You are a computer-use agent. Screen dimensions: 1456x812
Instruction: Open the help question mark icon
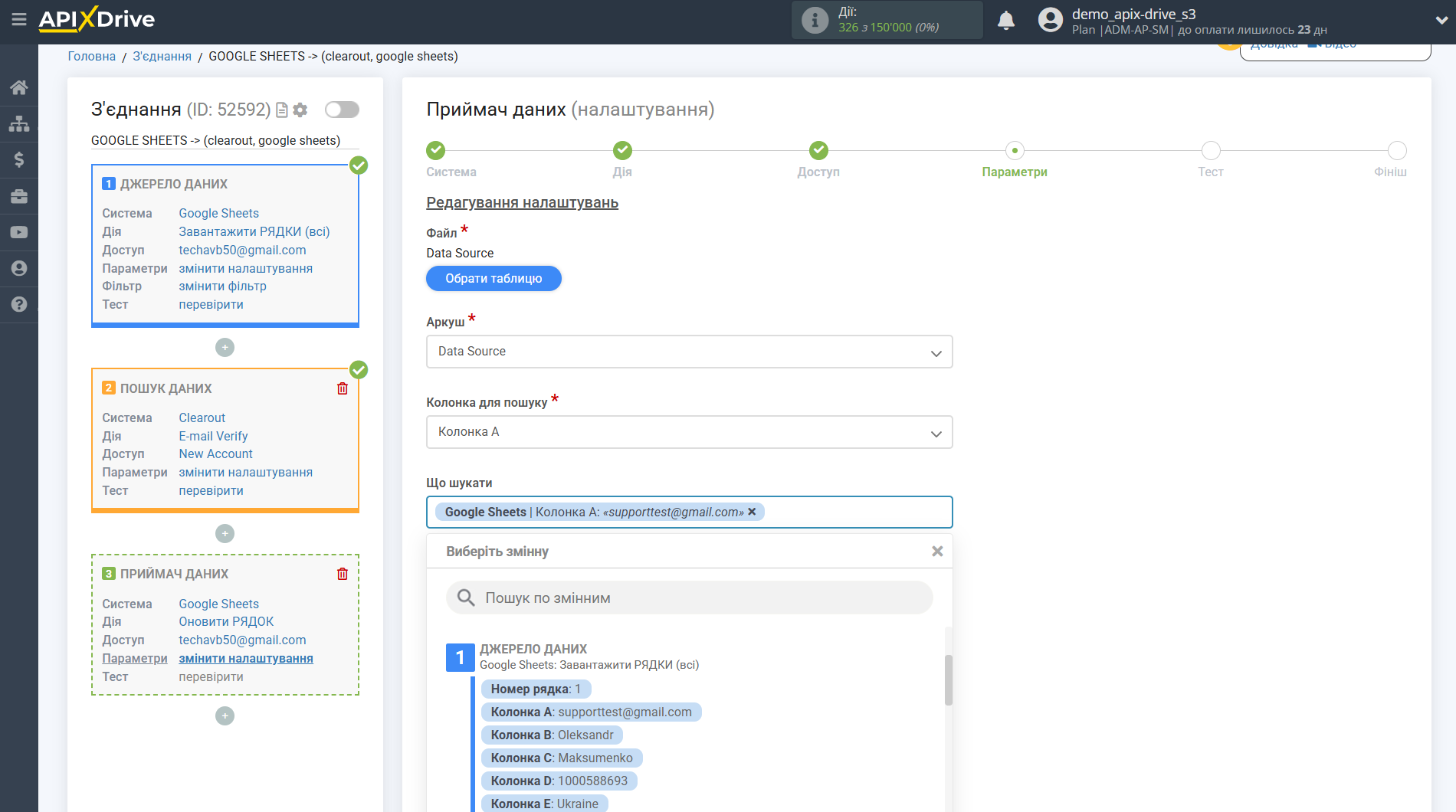pos(19,304)
